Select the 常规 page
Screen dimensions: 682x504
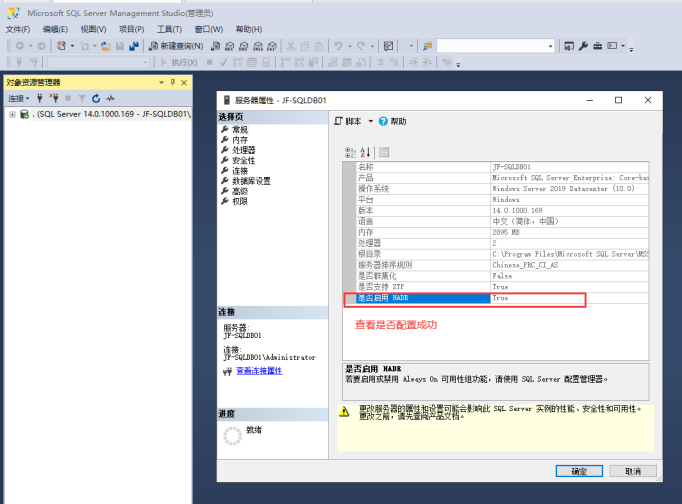coord(240,130)
